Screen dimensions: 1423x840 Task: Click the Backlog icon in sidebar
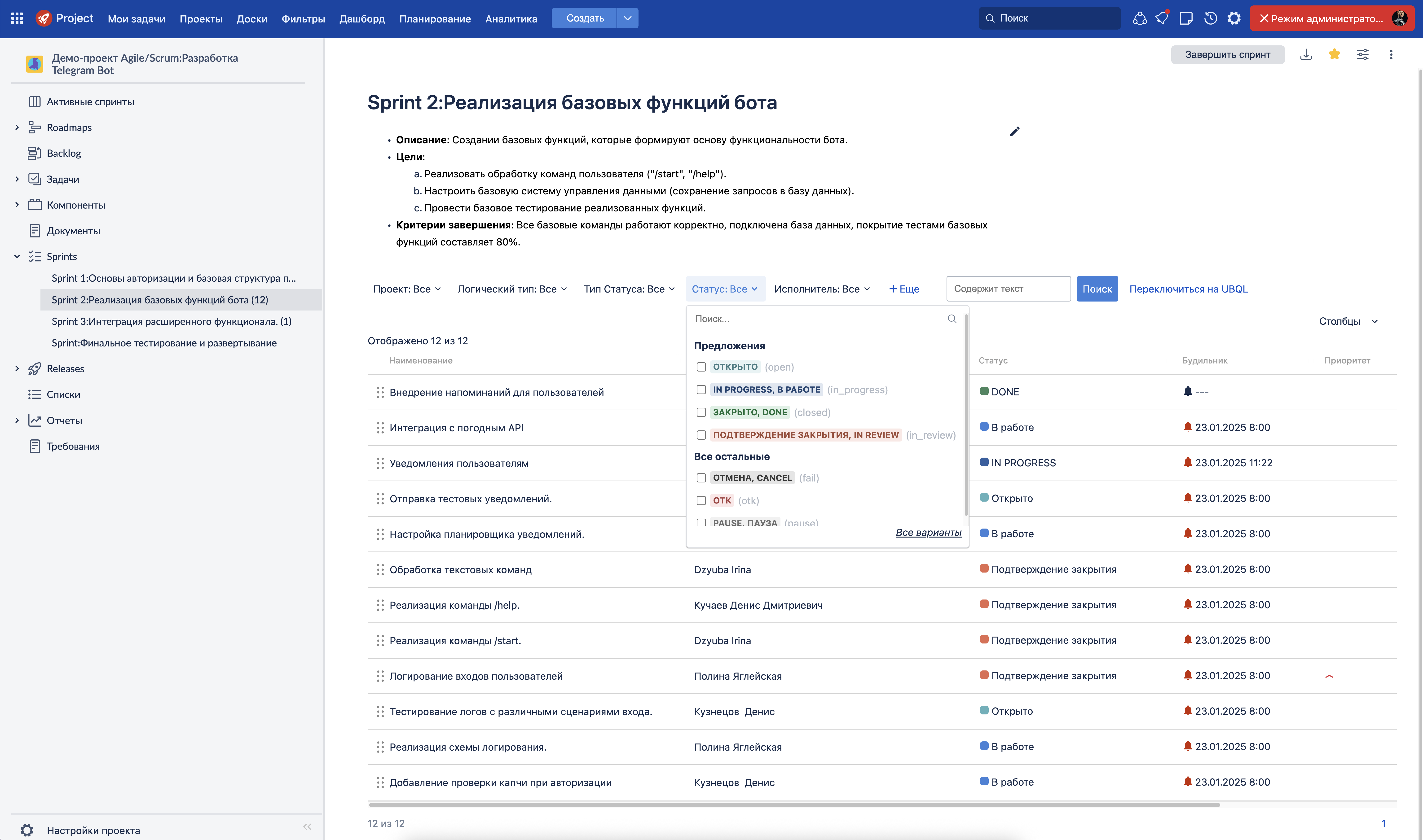pyautogui.click(x=35, y=153)
